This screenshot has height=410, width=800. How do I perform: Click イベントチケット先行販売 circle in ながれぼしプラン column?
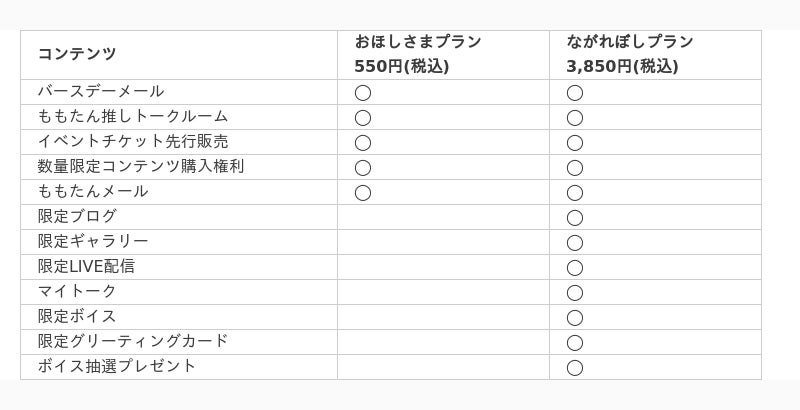click(575, 143)
